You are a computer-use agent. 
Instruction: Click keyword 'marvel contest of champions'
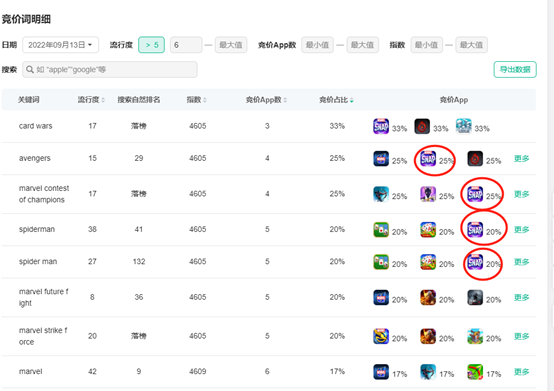tap(44, 194)
